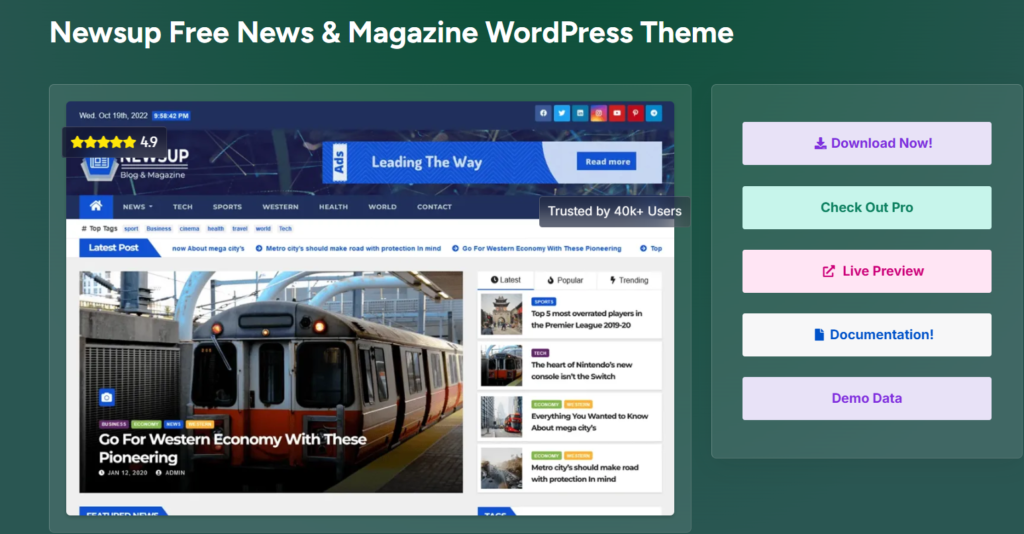Open ticker item Go For Western Economy
The height and width of the screenshot is (534, 1024).
[x=541, y=249]
